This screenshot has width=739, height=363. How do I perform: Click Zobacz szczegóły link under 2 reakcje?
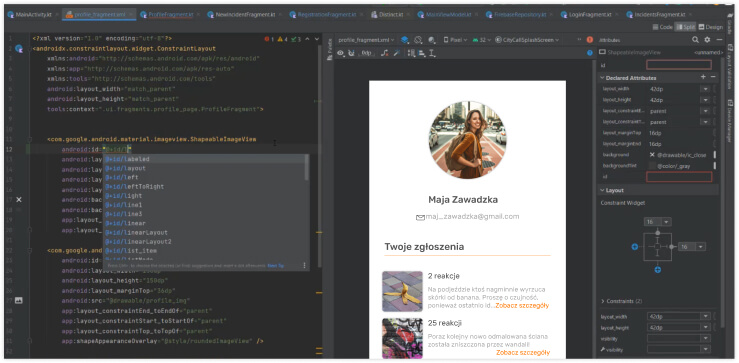click(522, 305)
